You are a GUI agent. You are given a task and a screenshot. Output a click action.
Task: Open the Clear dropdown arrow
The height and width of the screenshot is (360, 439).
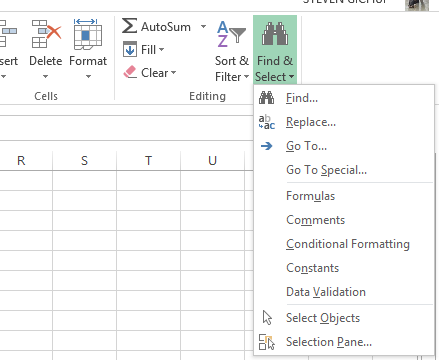click(x=173, y=72)
